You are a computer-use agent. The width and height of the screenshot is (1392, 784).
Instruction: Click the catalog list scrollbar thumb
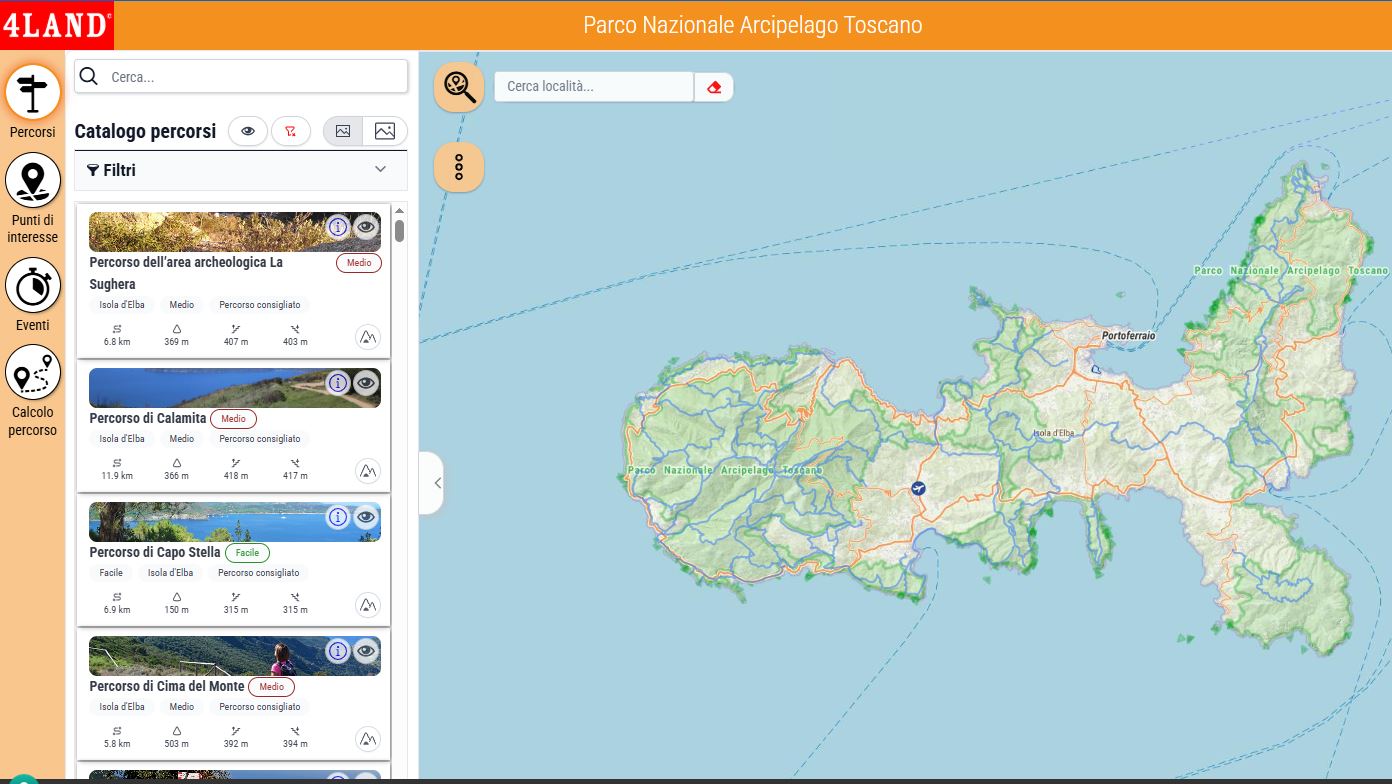pyautogui.click(x=399, y=231)
